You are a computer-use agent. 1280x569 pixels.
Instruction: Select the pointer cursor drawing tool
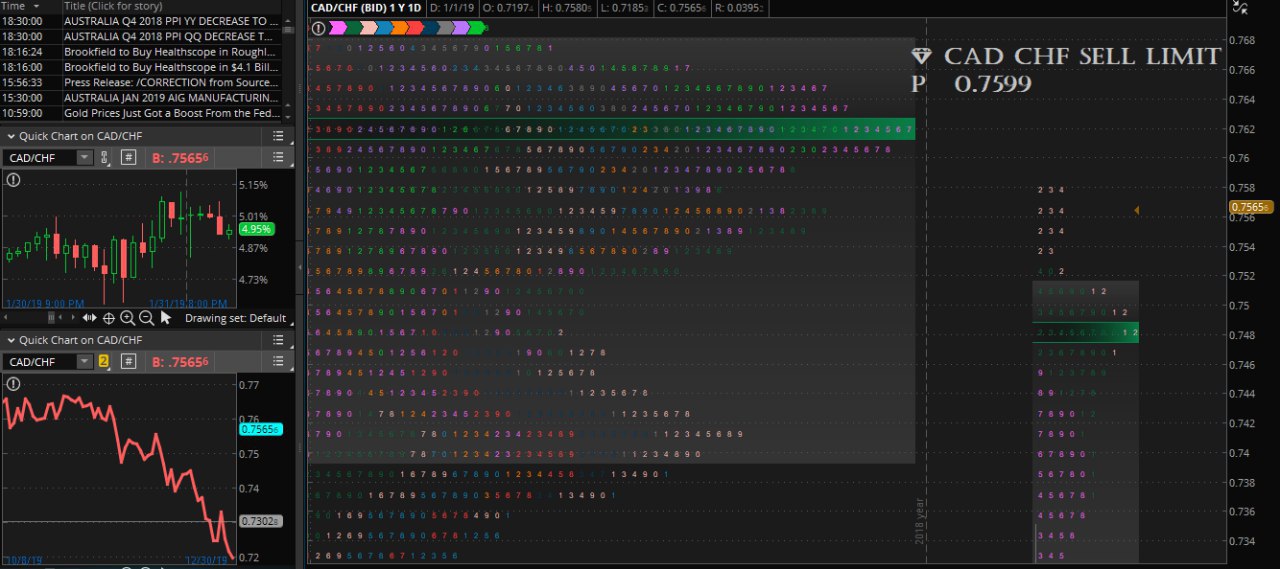pos(166,318)
